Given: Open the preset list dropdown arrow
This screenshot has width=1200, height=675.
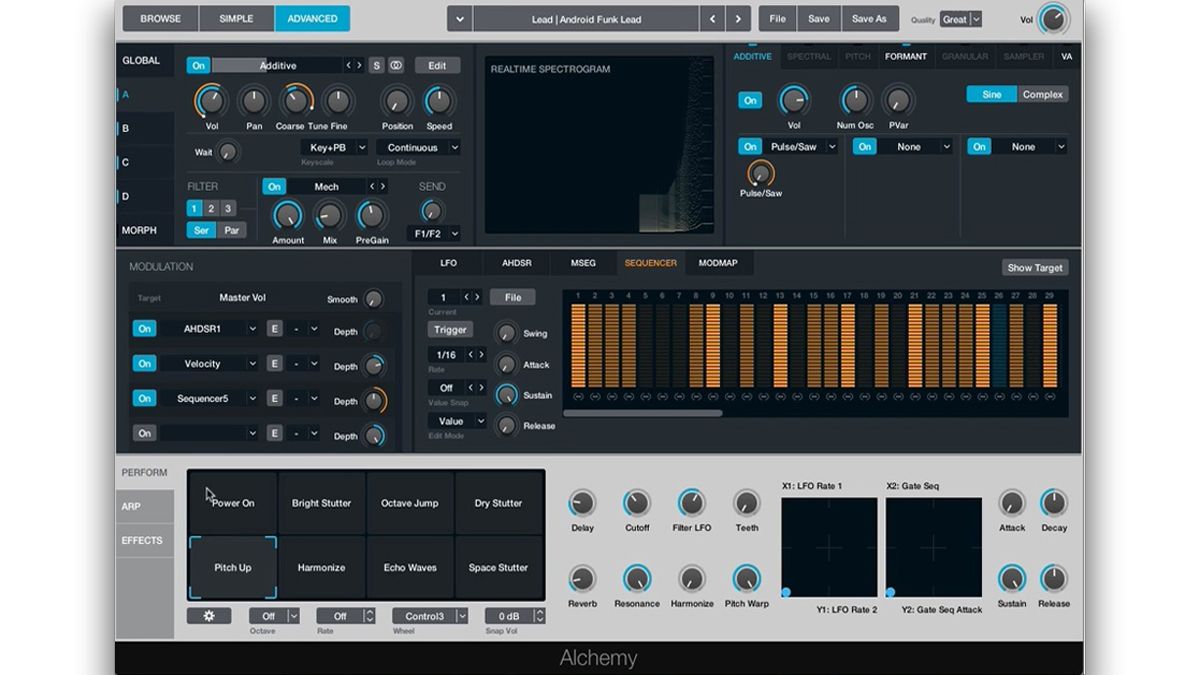Looking at the screenshot, I should (x=459, y=19).
